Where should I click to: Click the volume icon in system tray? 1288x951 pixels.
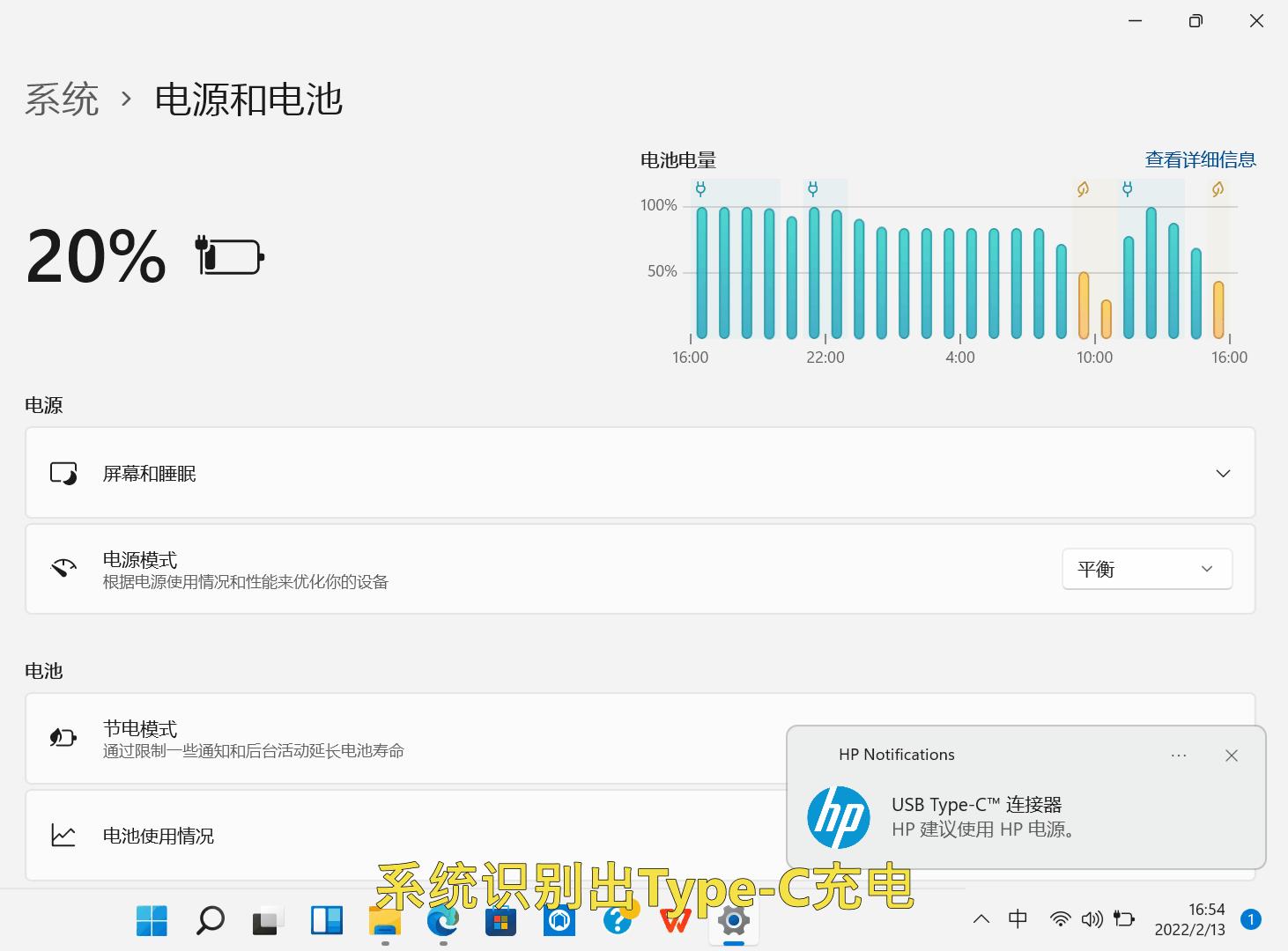pos(1092,918)
